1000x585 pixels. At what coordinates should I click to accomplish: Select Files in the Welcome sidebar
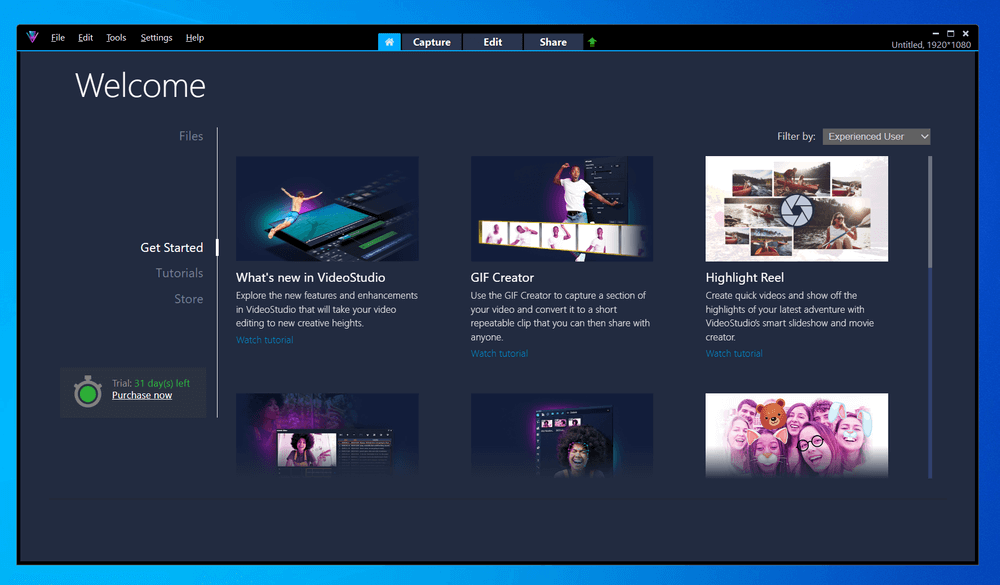(x=191, y=136)
